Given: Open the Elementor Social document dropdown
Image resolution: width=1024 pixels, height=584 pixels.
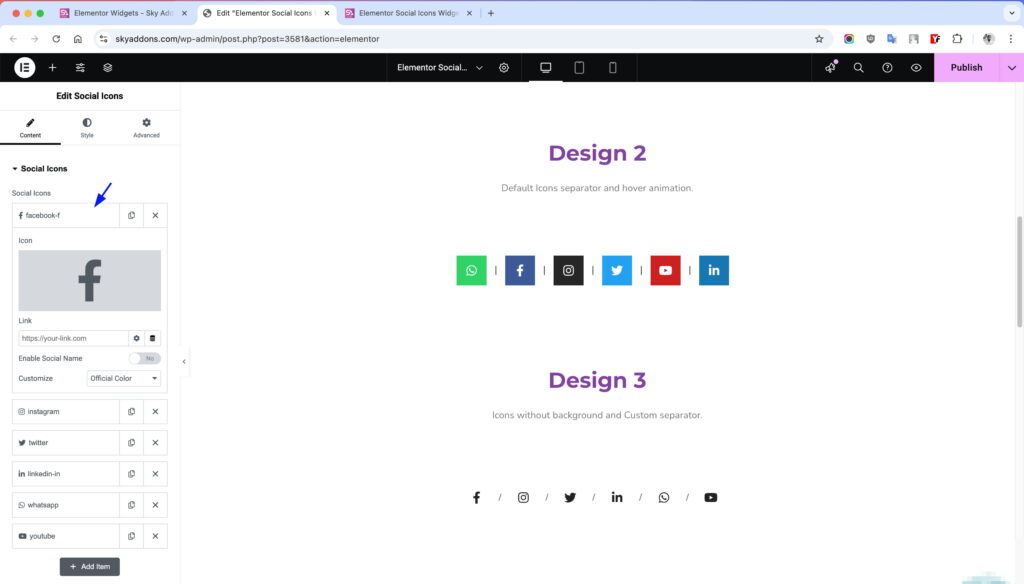Looking at the screenshot, I should click(440, 67).
